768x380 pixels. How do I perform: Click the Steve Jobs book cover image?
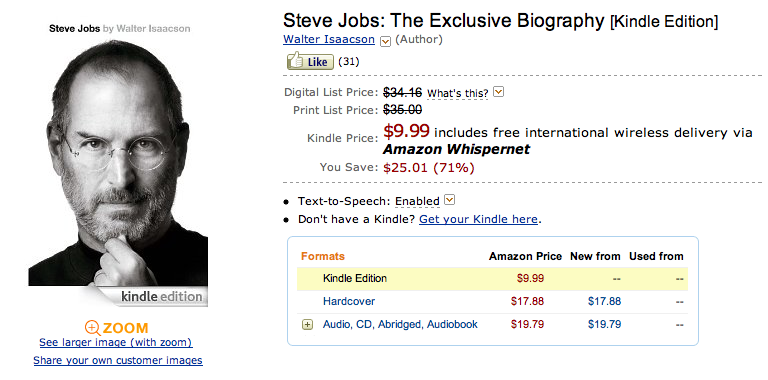coord(118,164)
